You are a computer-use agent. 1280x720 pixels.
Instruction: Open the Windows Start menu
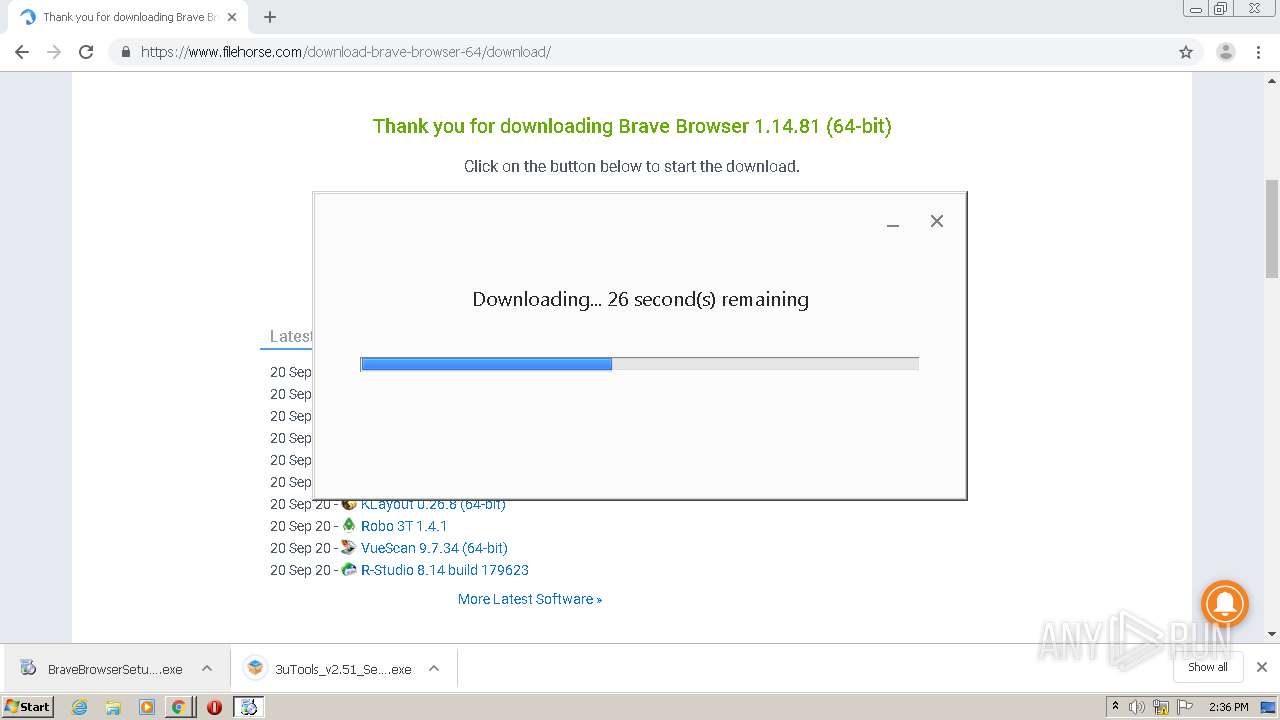28,706
